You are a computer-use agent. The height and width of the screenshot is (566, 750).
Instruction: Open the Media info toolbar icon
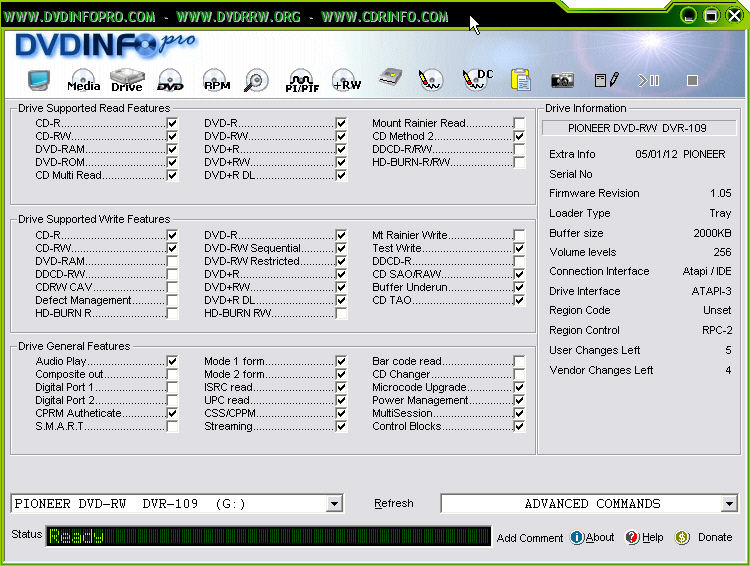84,80
